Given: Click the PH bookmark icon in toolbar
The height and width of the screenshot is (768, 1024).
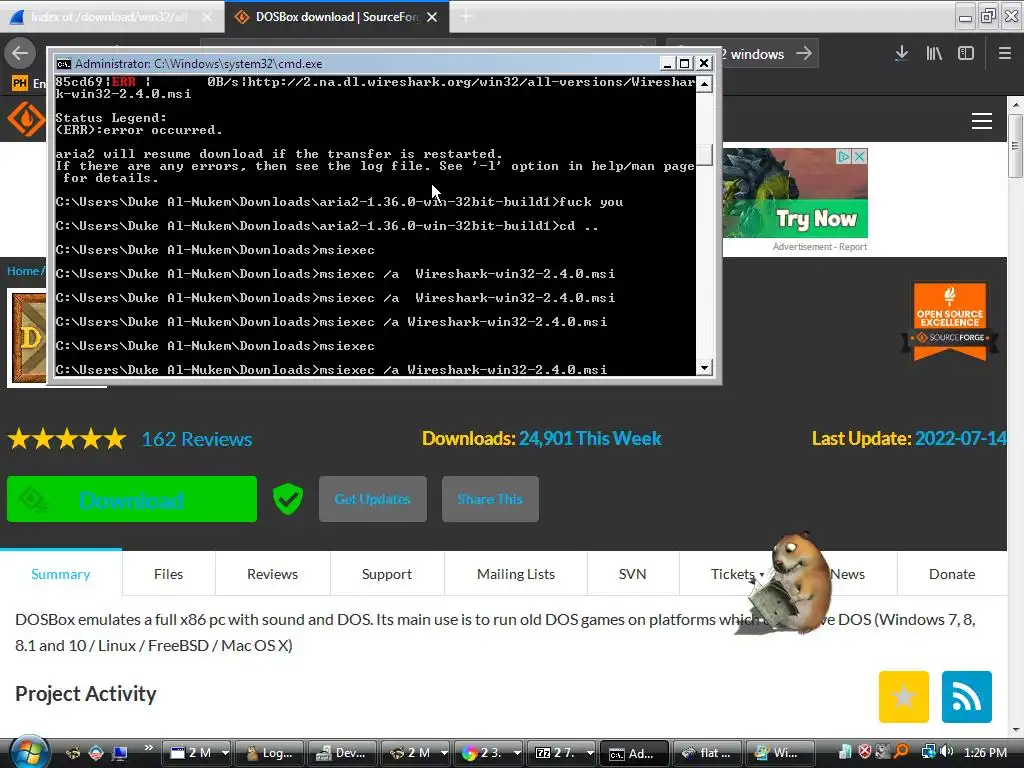Looking at the screenshot, I should point(20,83).
